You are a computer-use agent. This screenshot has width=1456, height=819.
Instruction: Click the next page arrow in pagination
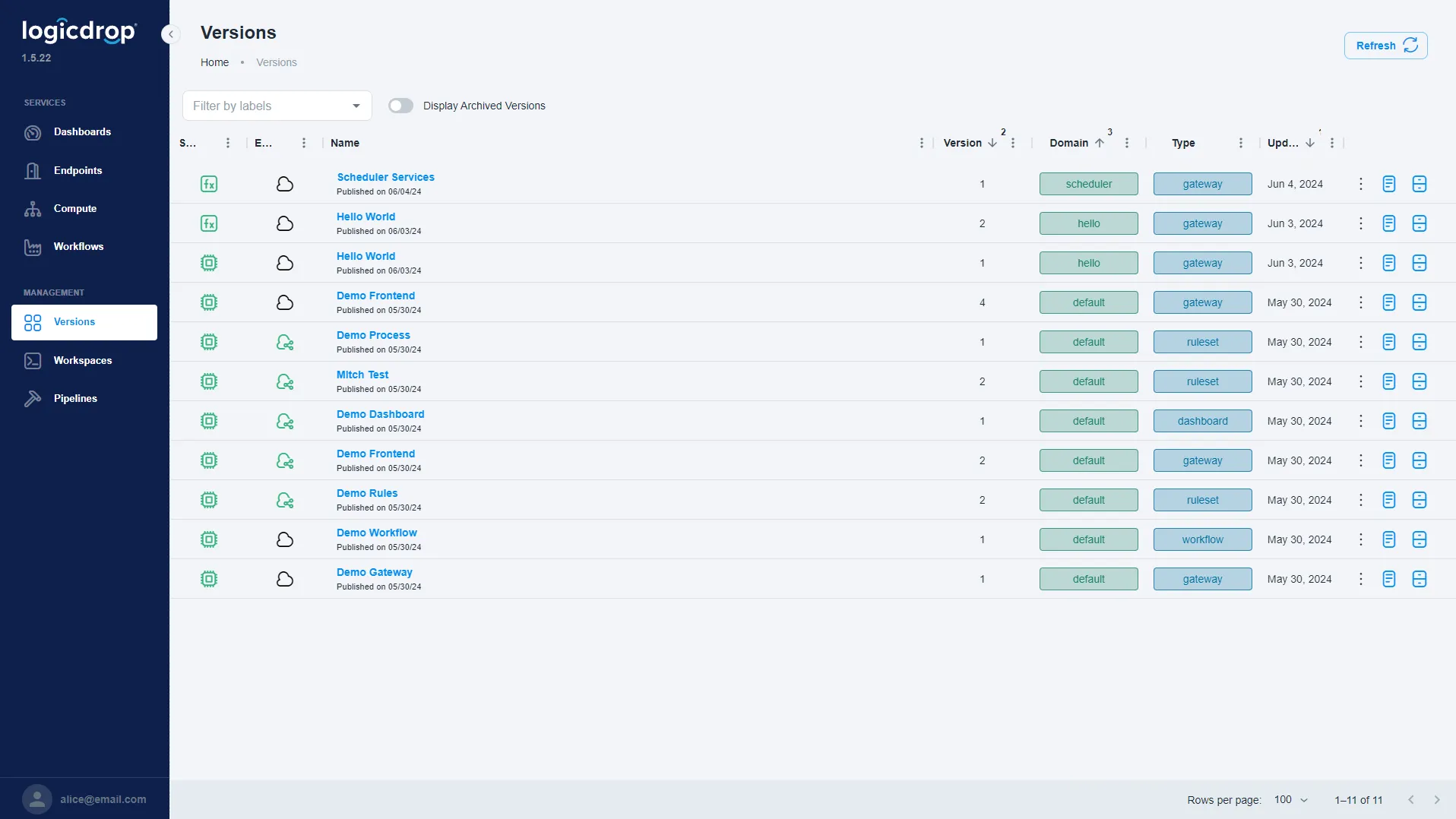1437,800
